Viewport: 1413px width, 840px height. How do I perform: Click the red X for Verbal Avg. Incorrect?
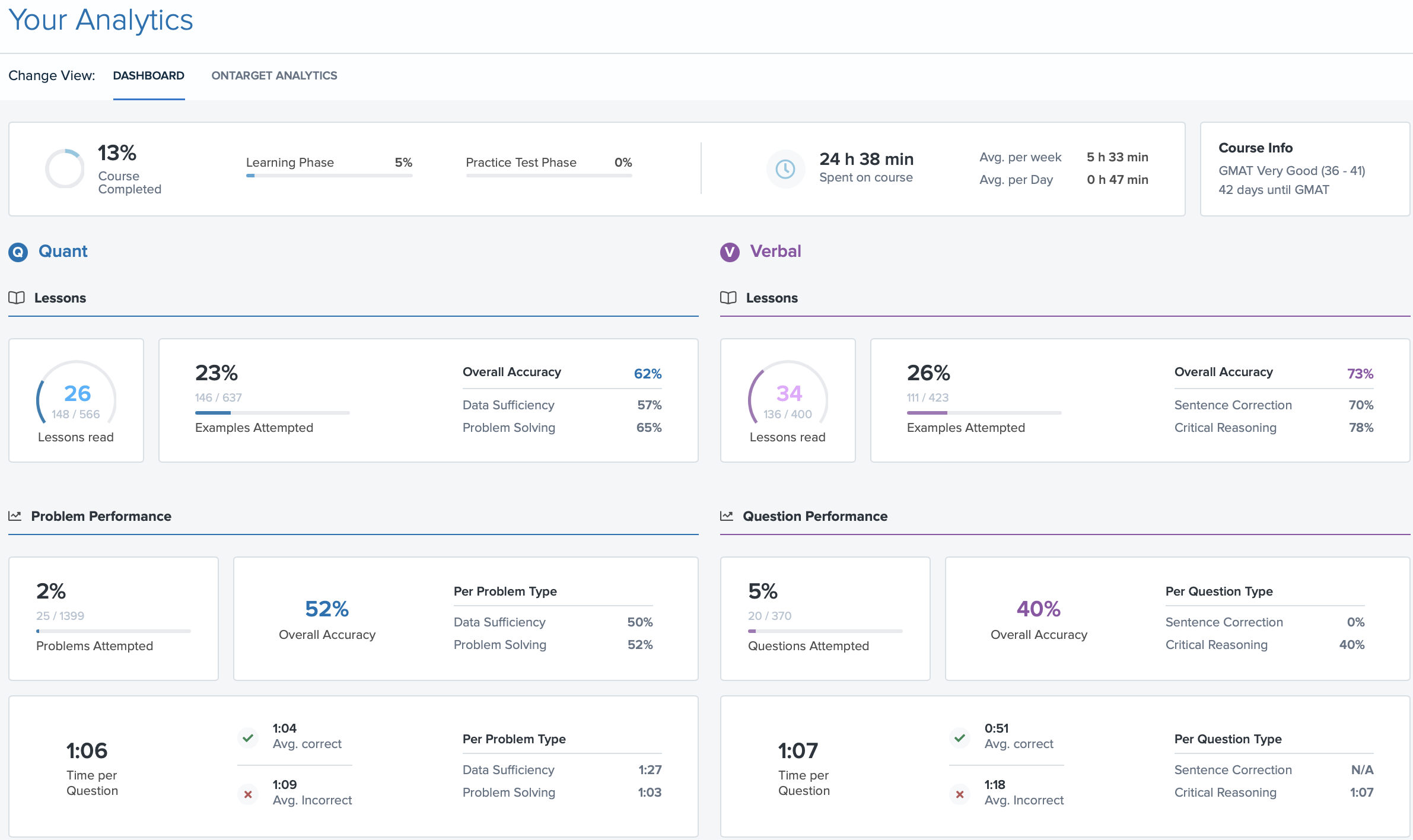pos(960,794)
